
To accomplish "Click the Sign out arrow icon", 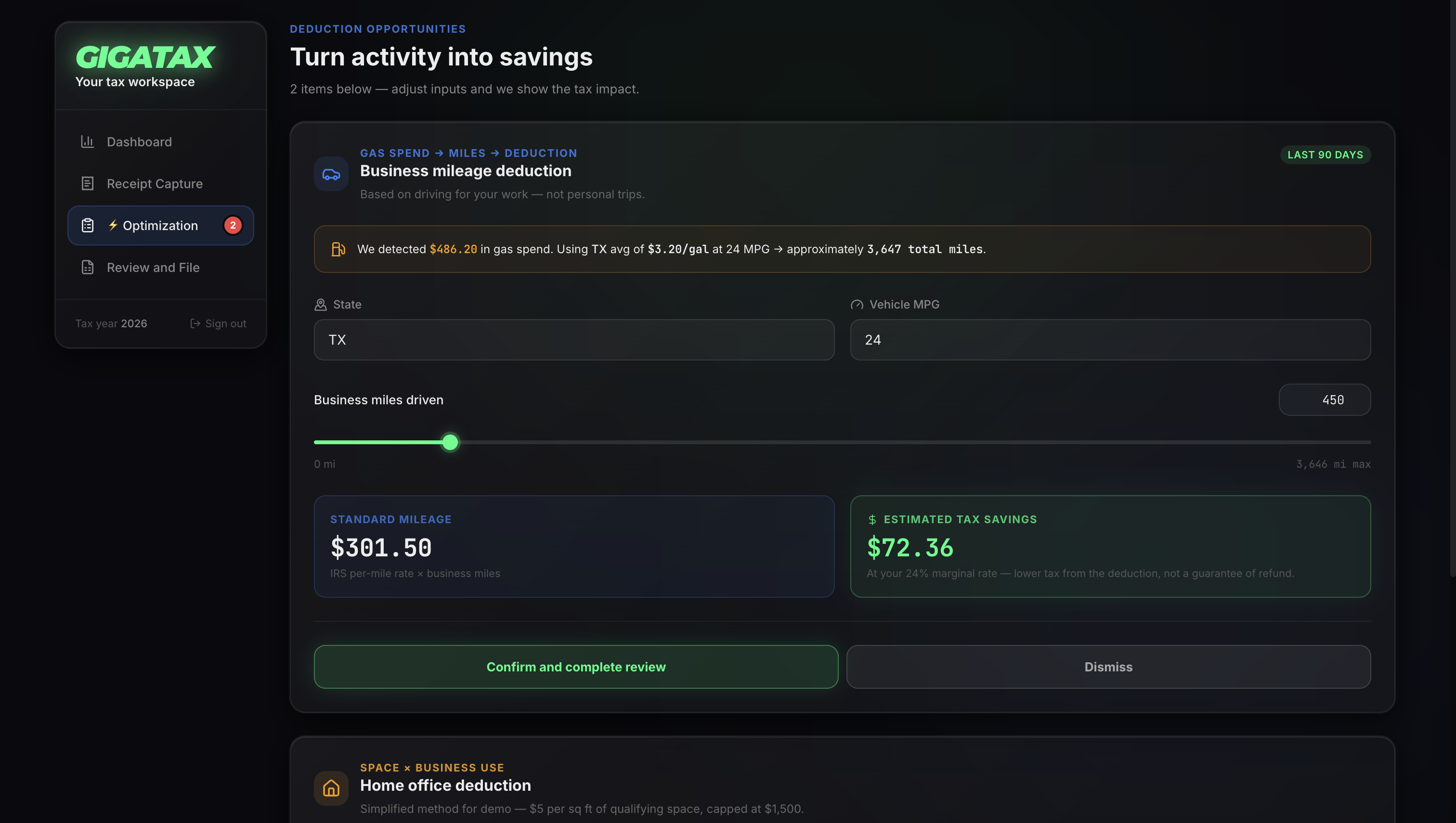I will [x=195, y=323].
